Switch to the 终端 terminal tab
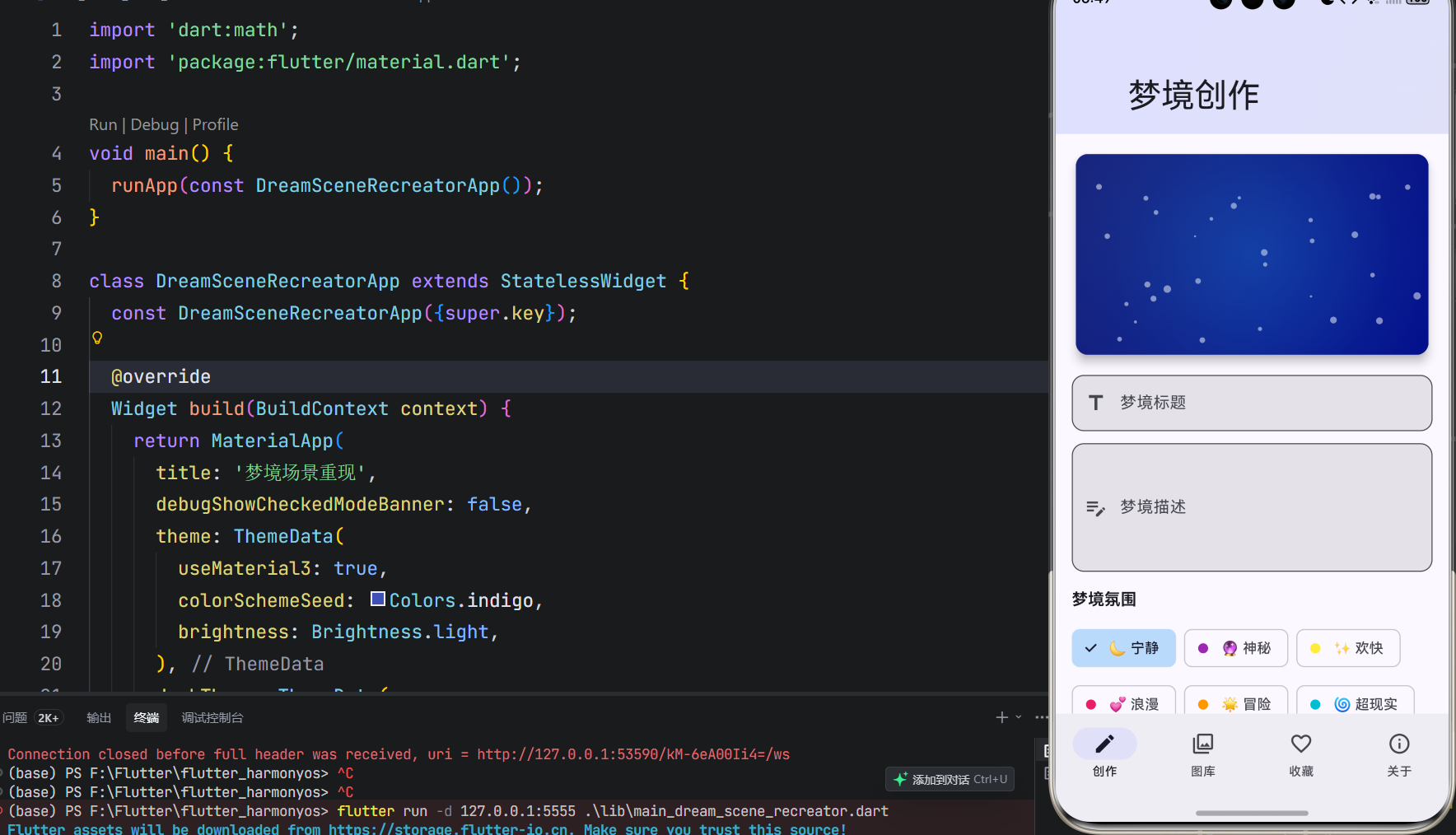 (147, 717)
